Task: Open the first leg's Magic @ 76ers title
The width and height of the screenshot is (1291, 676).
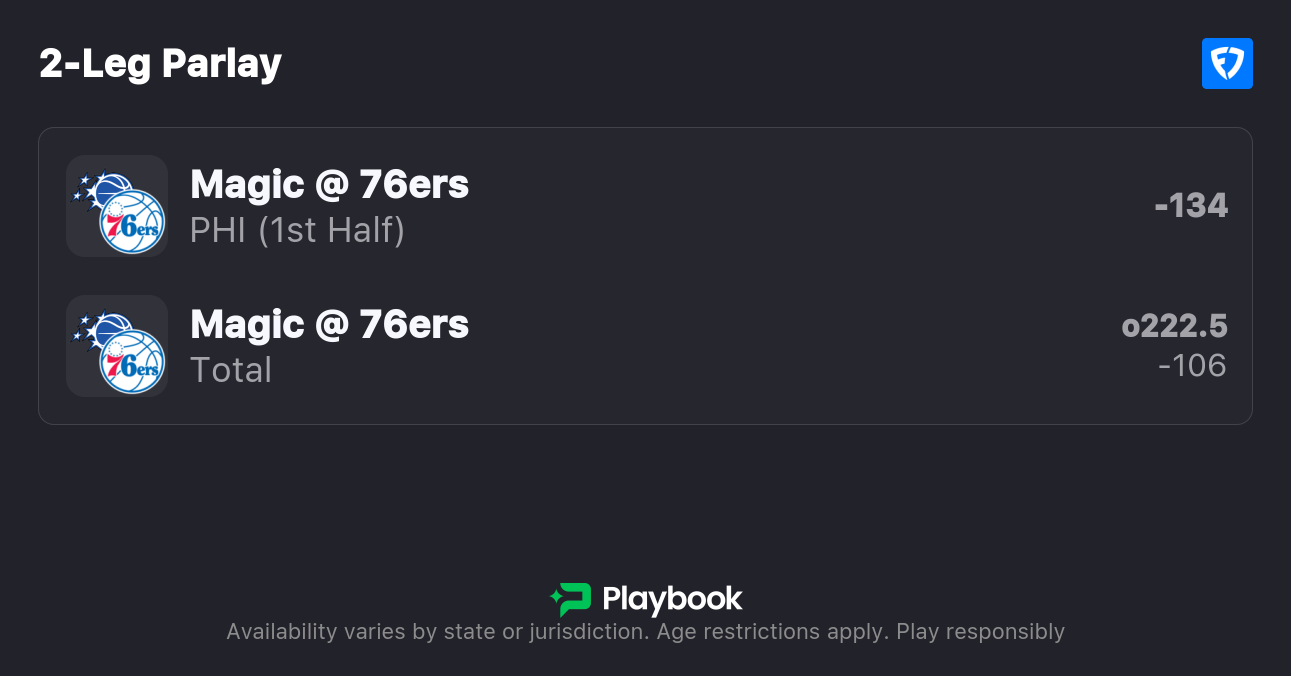Action: pos(329,184)
